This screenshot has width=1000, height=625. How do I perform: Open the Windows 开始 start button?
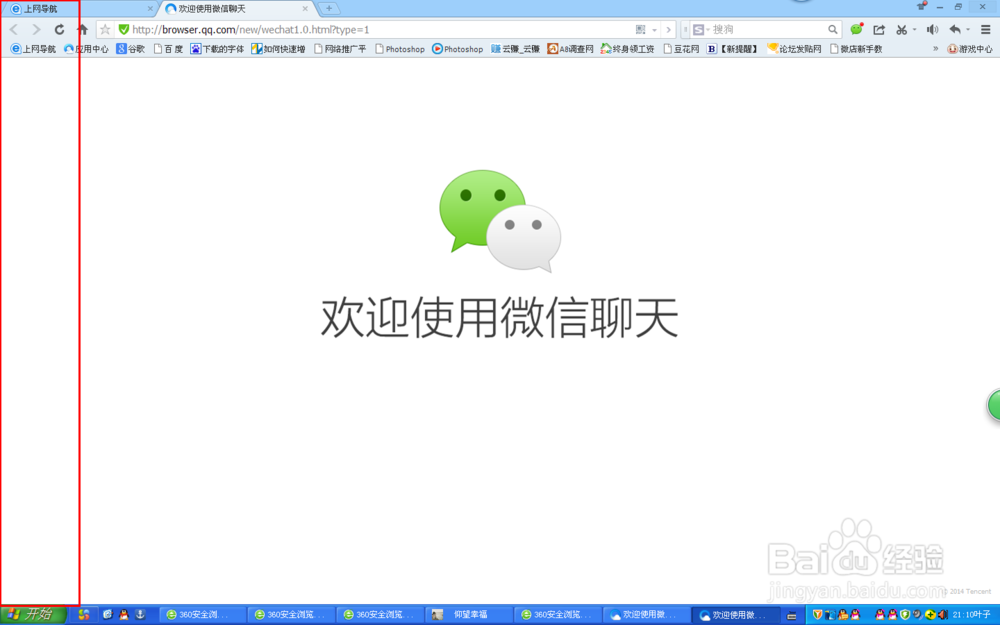click(x=33, y=615)
